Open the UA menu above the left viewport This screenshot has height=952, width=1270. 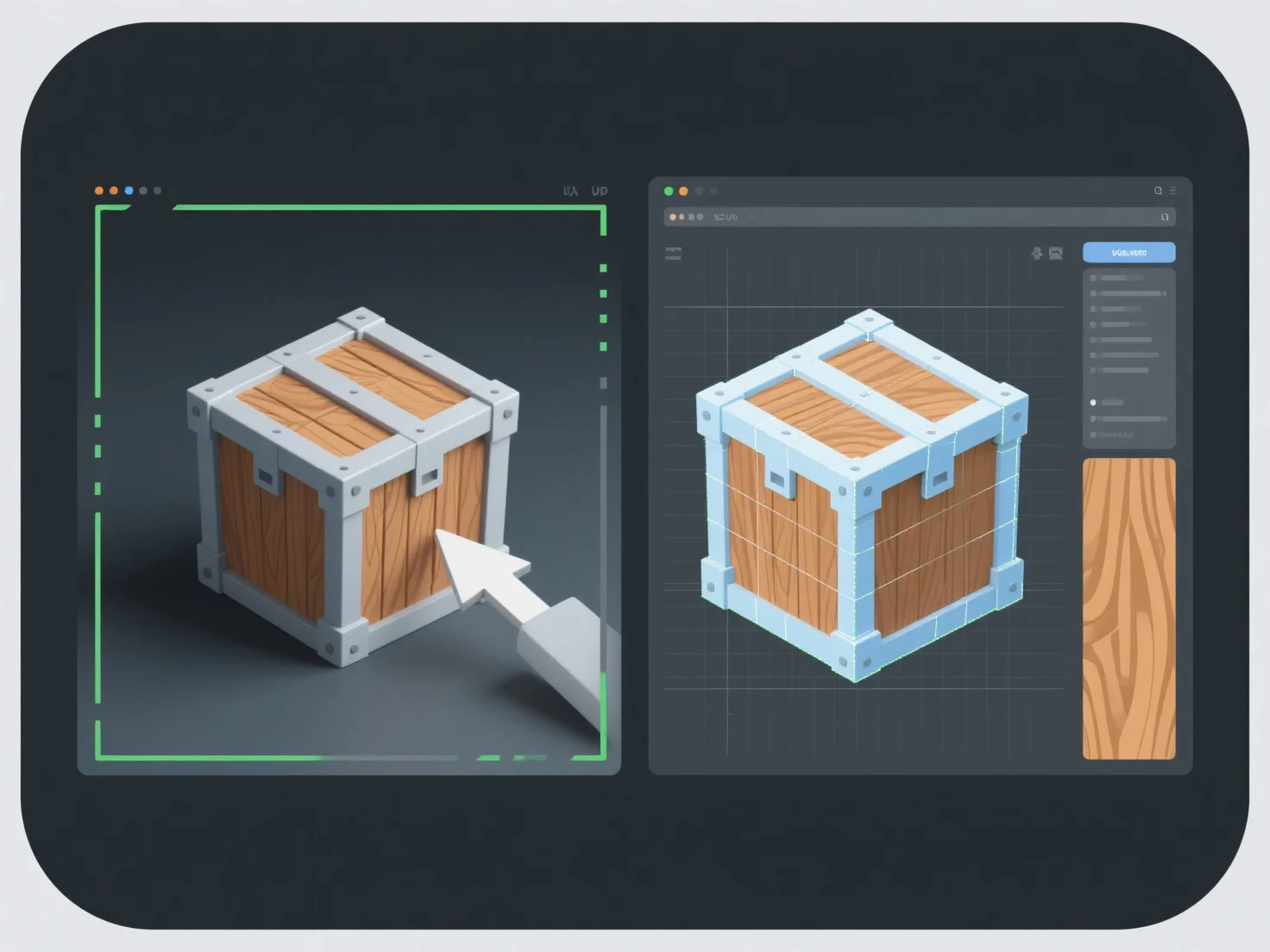569,190
